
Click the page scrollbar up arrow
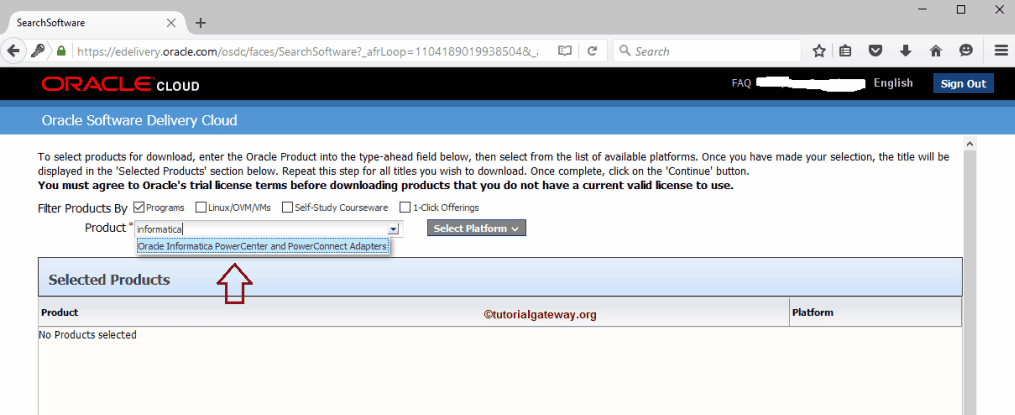pos(969,143)
